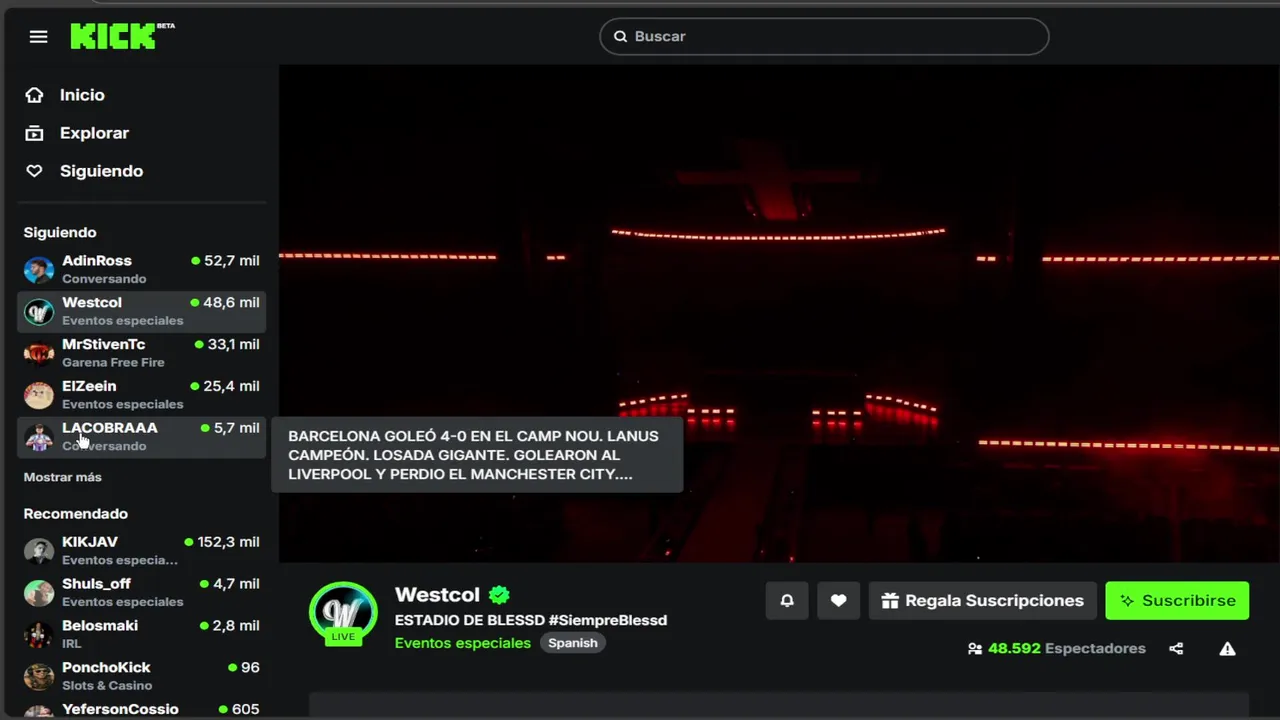Click the search magnifier icon
The width and height of the screenshot is (1280, 720).
click(x=620, y=36)
